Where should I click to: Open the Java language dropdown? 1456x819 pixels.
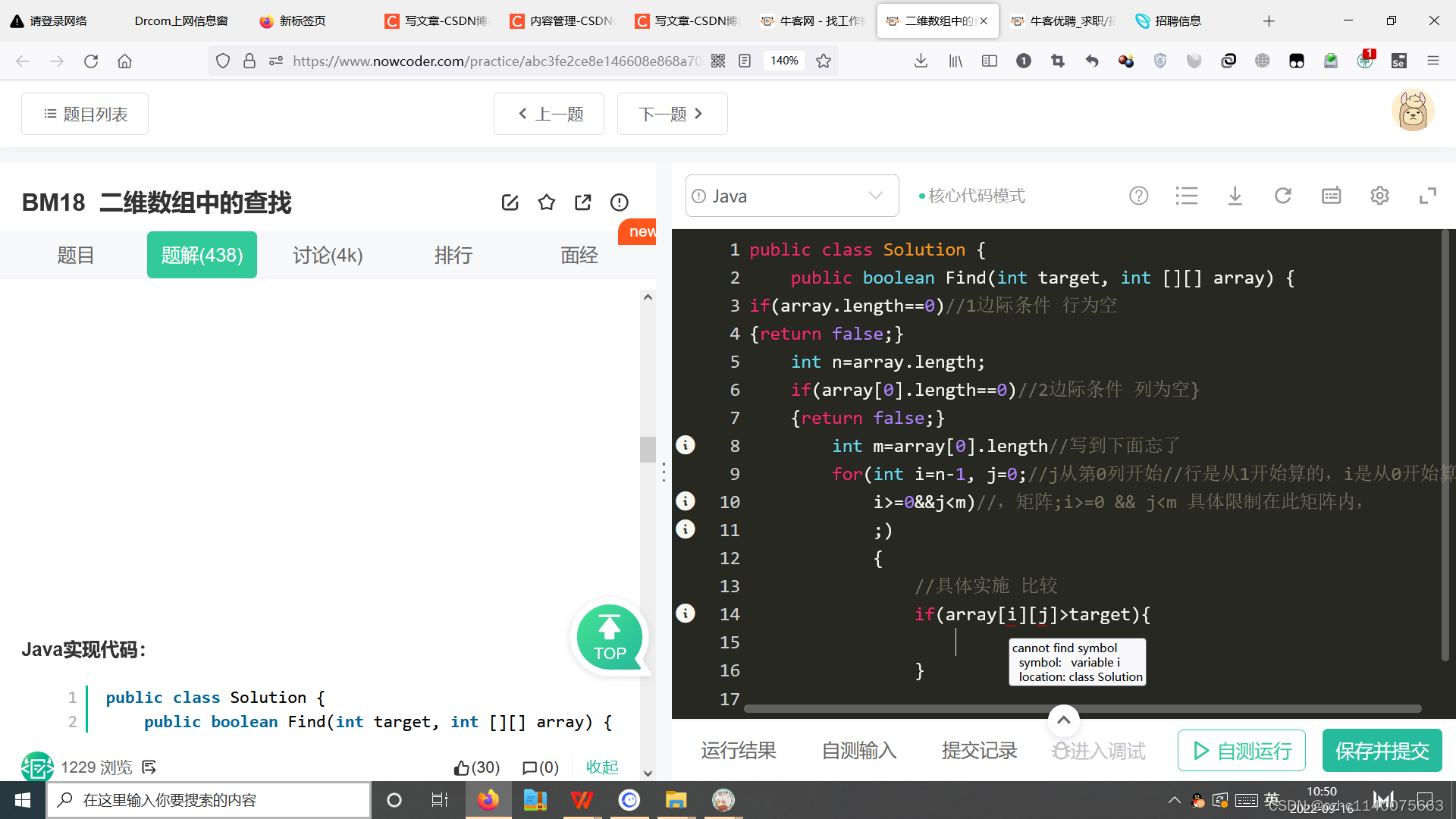click(x=792, y=196)
